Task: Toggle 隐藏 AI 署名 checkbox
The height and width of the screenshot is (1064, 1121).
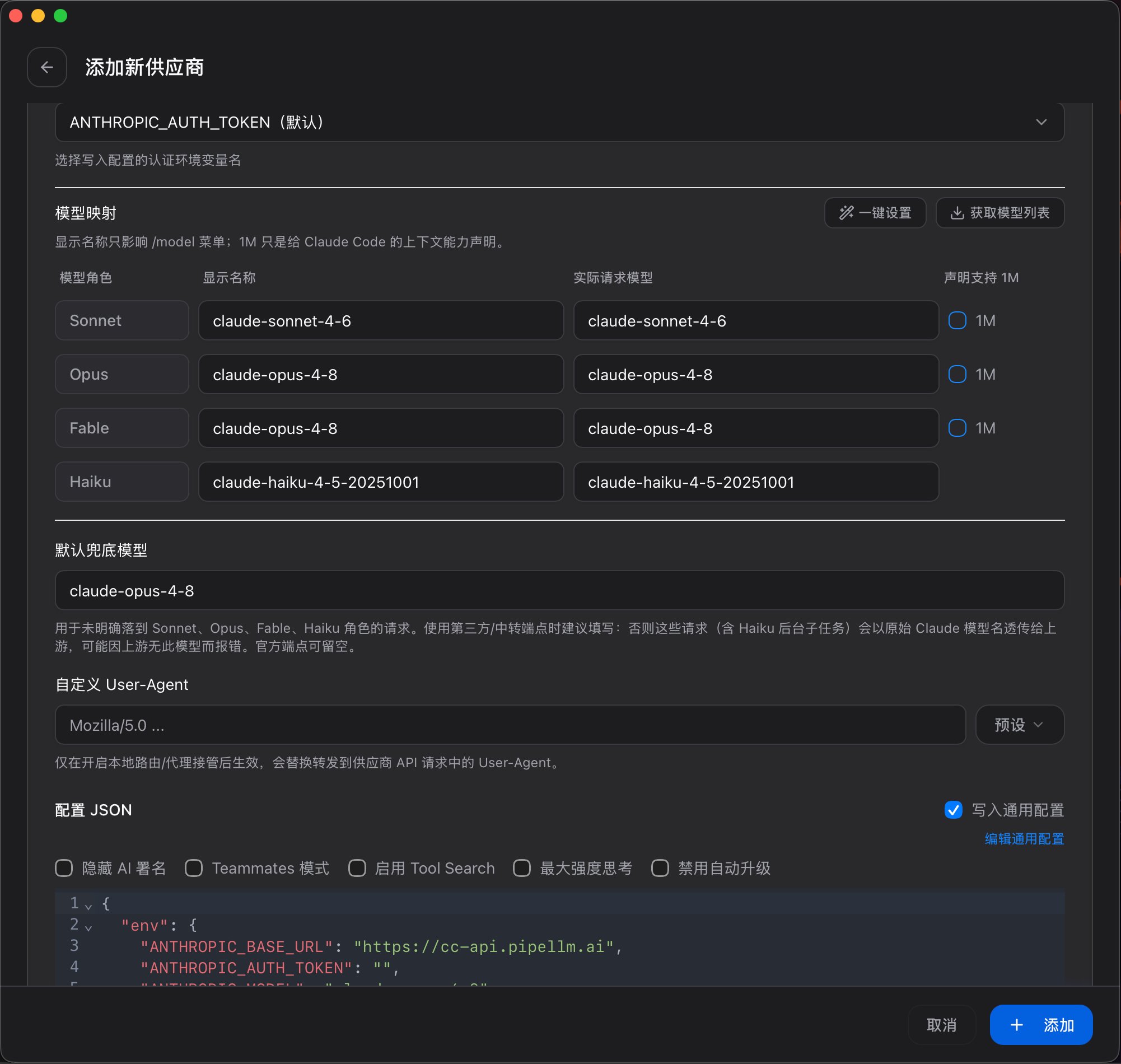Action: [x=64, y=869]
